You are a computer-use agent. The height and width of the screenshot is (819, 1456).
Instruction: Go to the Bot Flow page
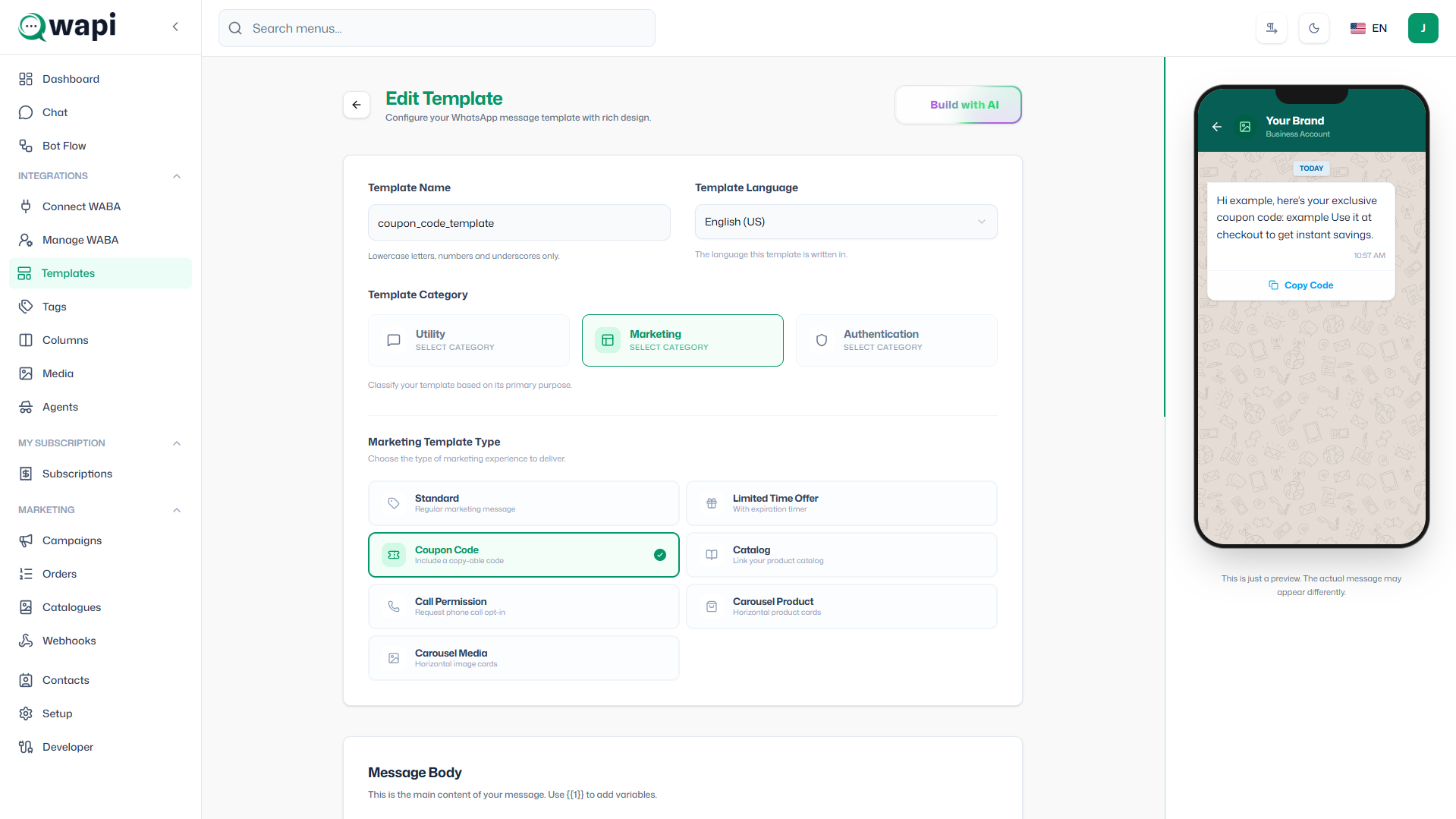(x=64, y=146)
